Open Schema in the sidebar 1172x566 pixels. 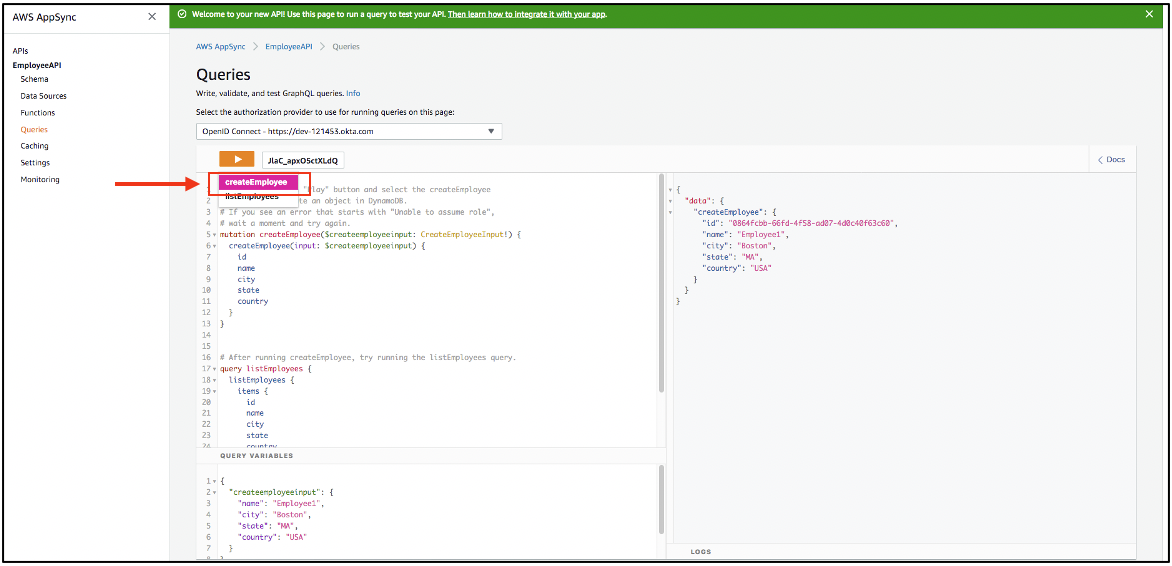point(34,79)
